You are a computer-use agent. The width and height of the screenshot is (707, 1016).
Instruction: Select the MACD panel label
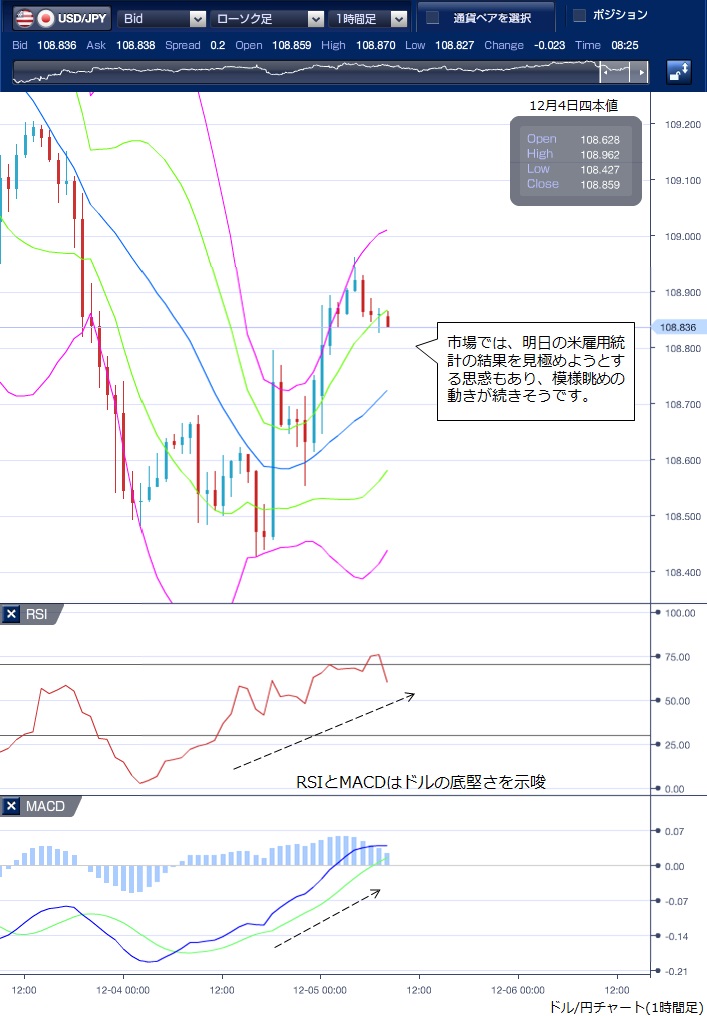(x=43, y=806)
